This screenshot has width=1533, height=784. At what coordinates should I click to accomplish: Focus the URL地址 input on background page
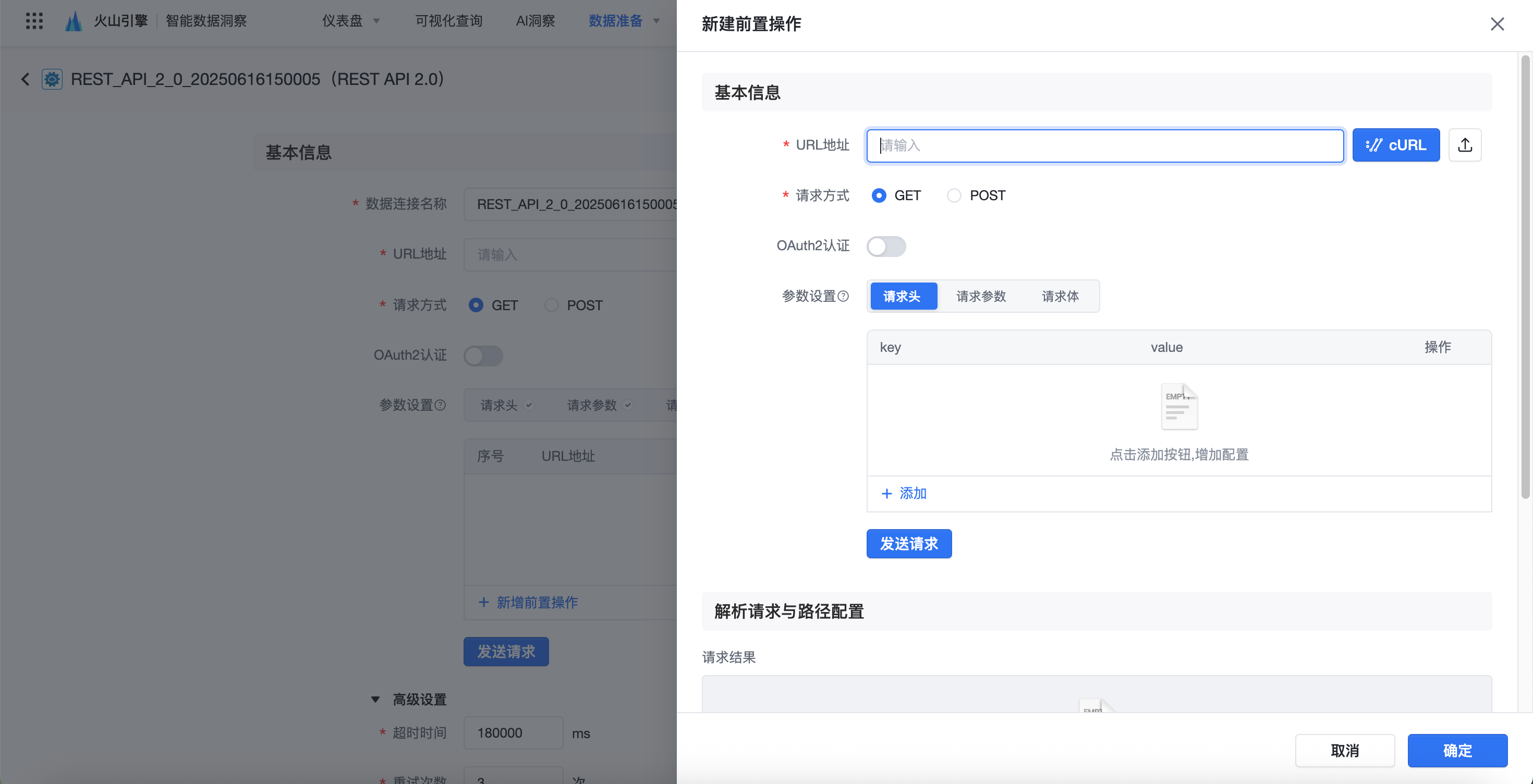(x=570, y=254)
